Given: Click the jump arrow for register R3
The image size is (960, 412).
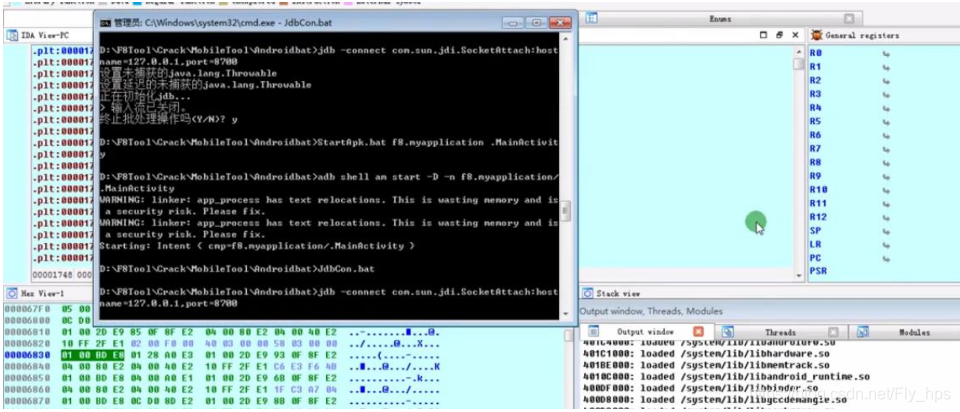Looking at the screenshot, I should (x=885, y=94).
